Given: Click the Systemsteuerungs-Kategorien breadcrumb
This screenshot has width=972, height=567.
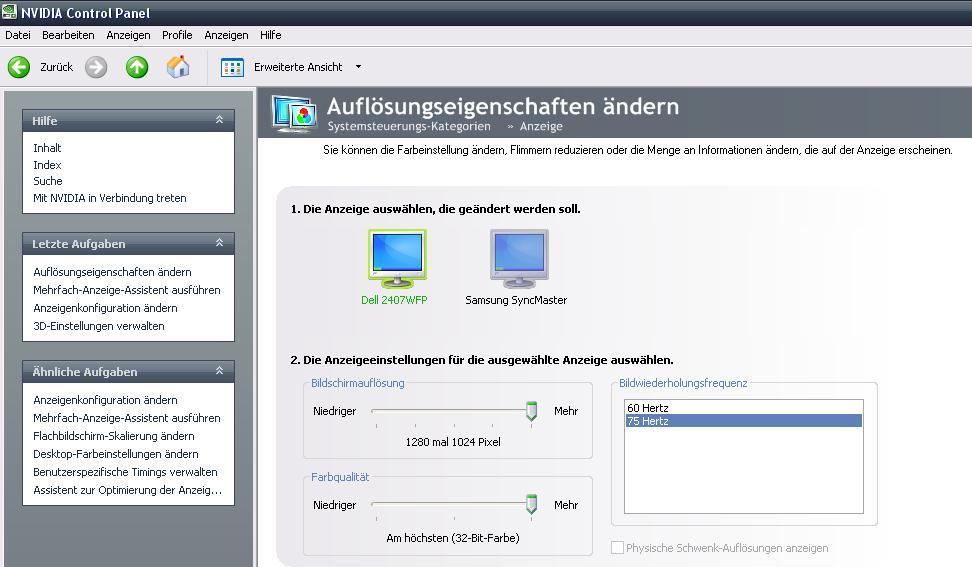Looking at the screenshot, I should (409, 126).
